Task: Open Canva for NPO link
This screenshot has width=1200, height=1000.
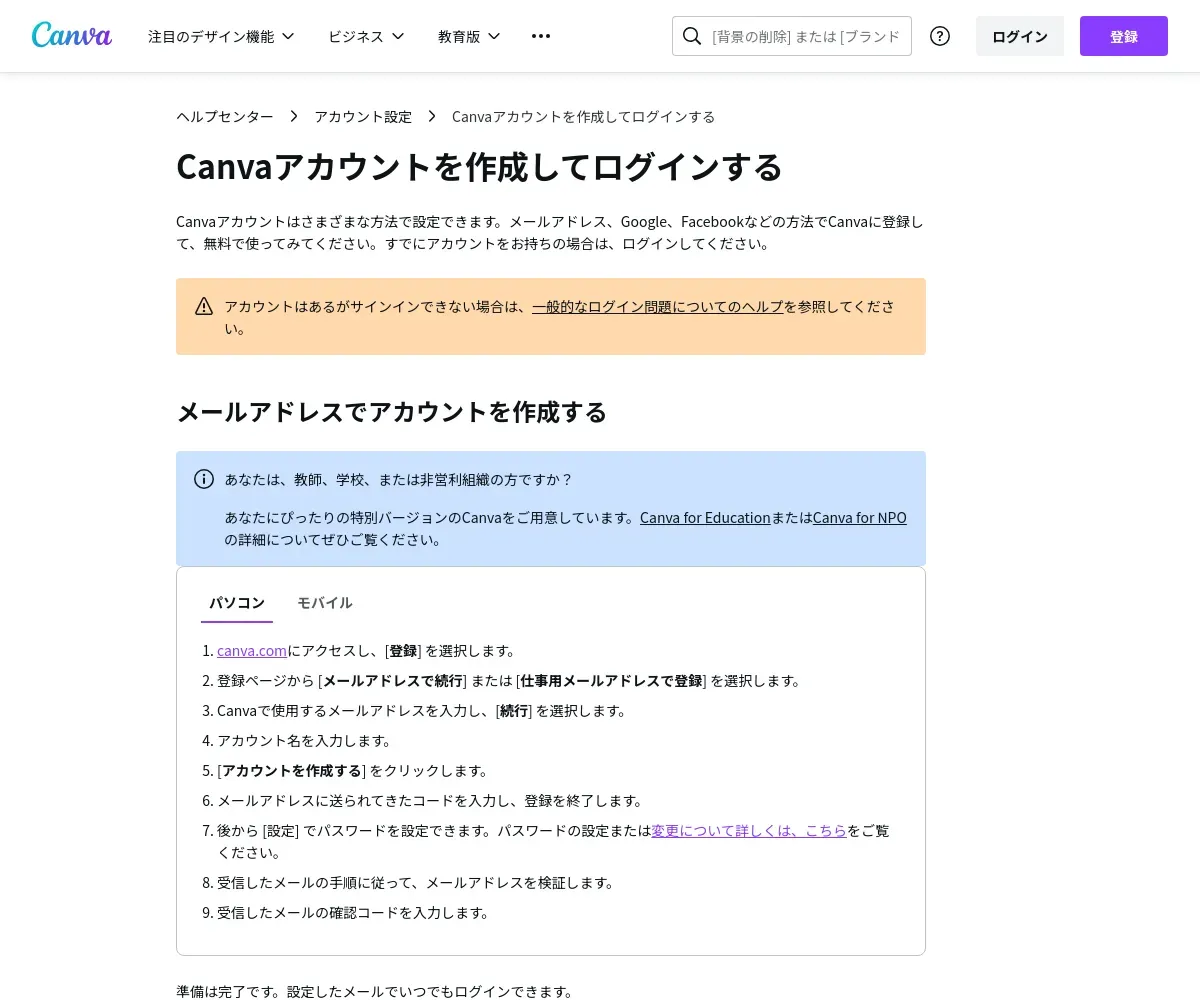Action: pyautogui.click(x=860, y=518)
